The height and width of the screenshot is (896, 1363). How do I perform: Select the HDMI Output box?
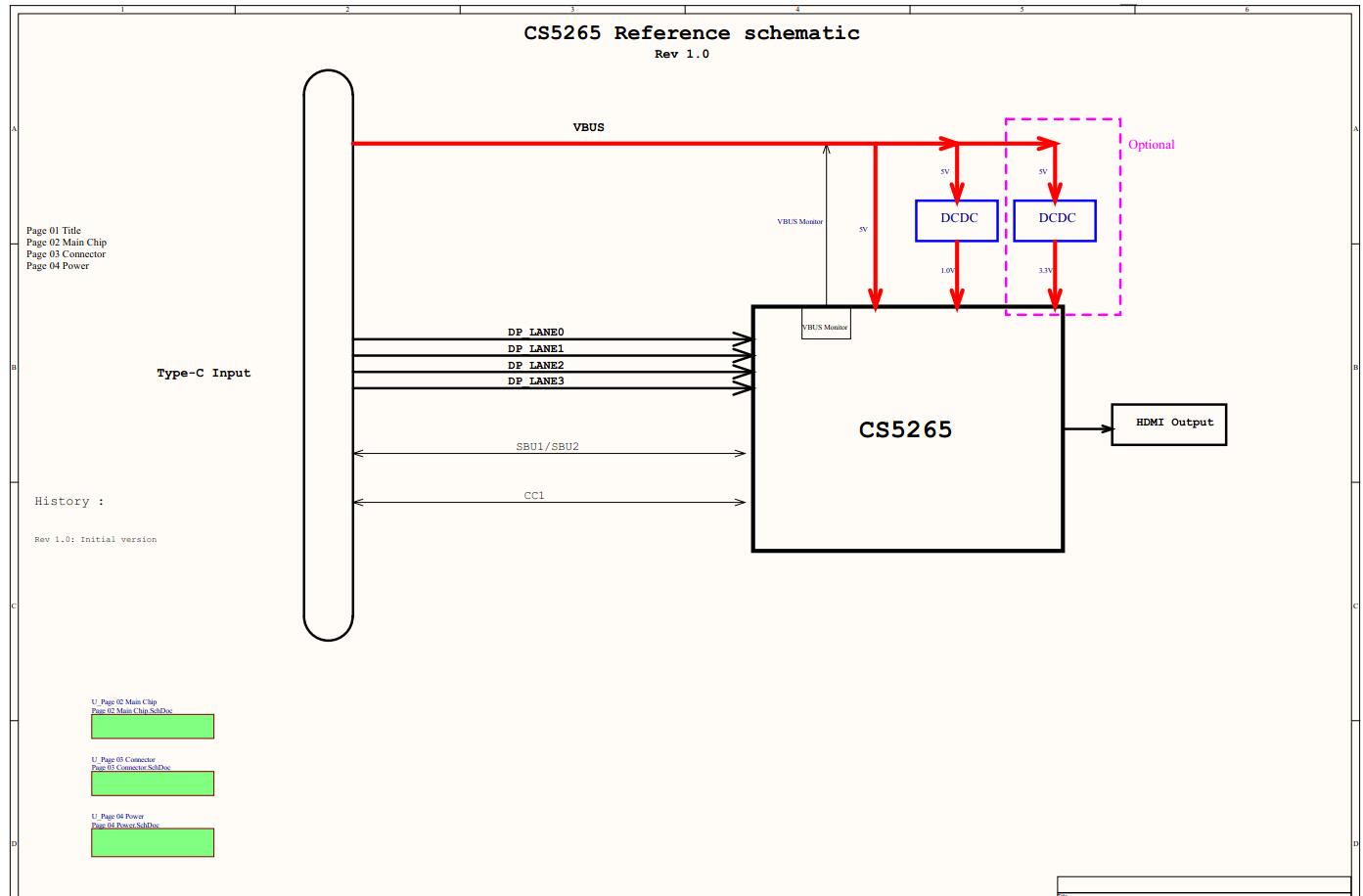[x=1168, y=425]
